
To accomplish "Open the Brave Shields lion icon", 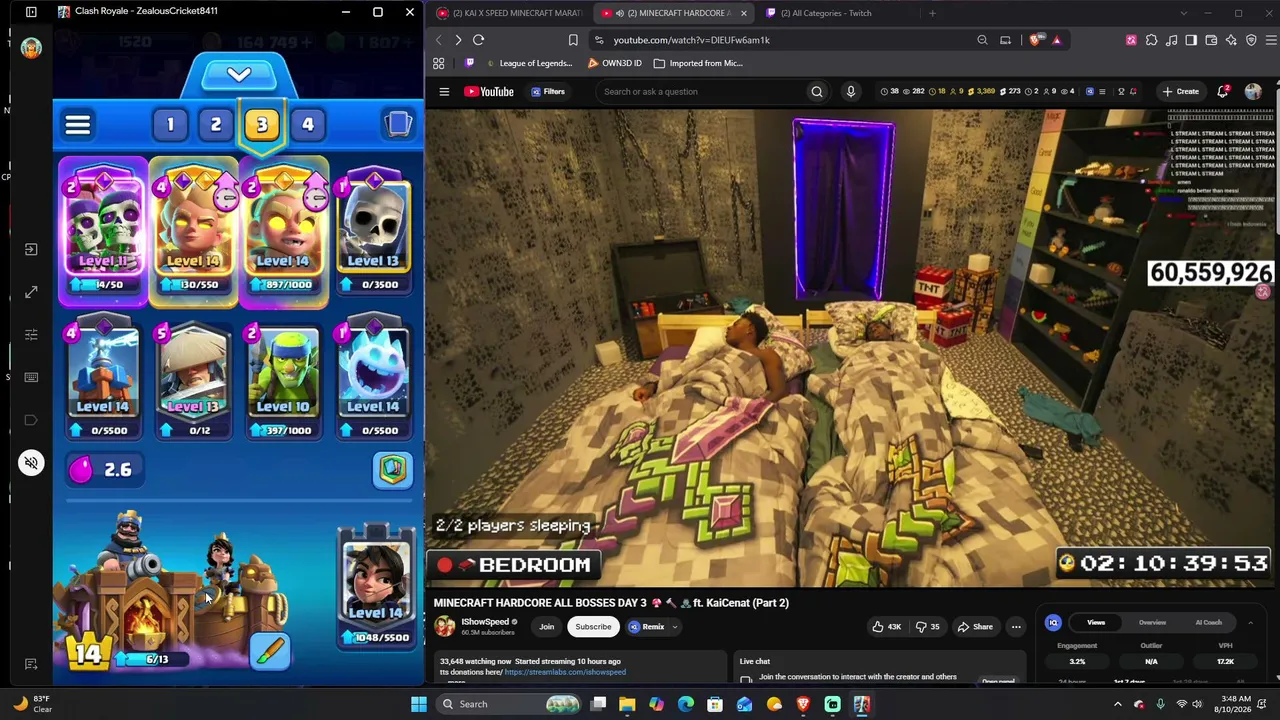I will [x=1035, y=40].
